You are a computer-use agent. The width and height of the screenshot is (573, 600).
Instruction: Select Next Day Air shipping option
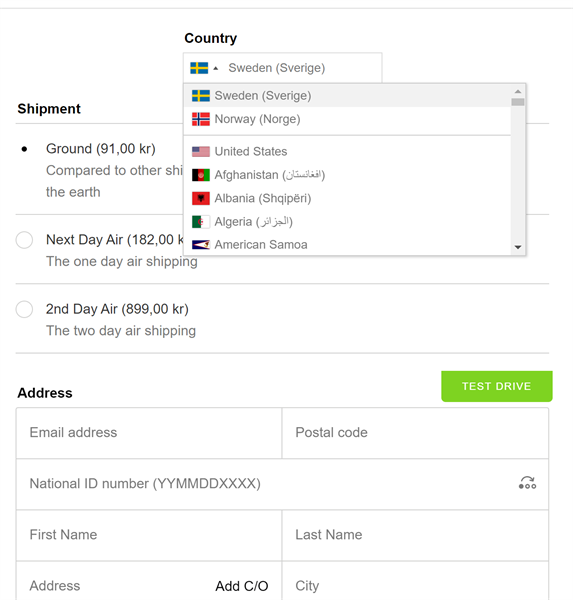24,240
